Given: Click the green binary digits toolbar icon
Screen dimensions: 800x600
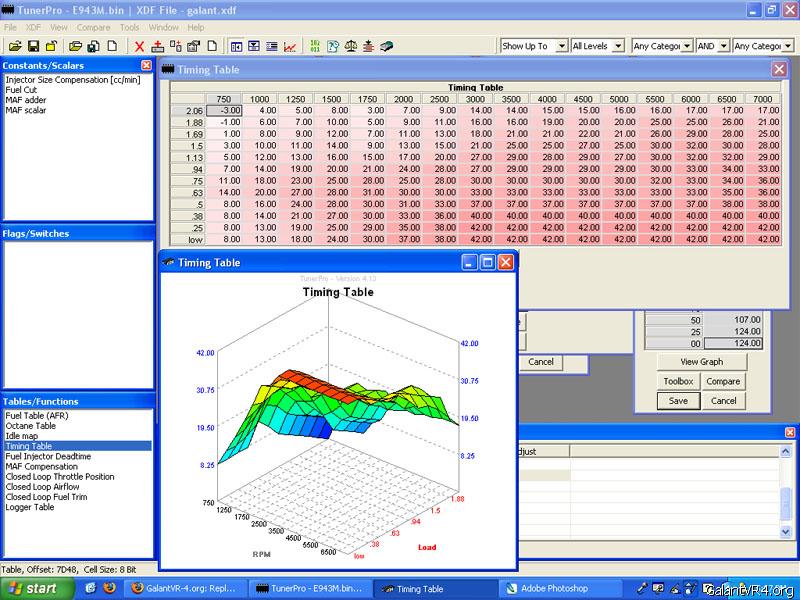Looking at the screenshot, I should (316, 46).
